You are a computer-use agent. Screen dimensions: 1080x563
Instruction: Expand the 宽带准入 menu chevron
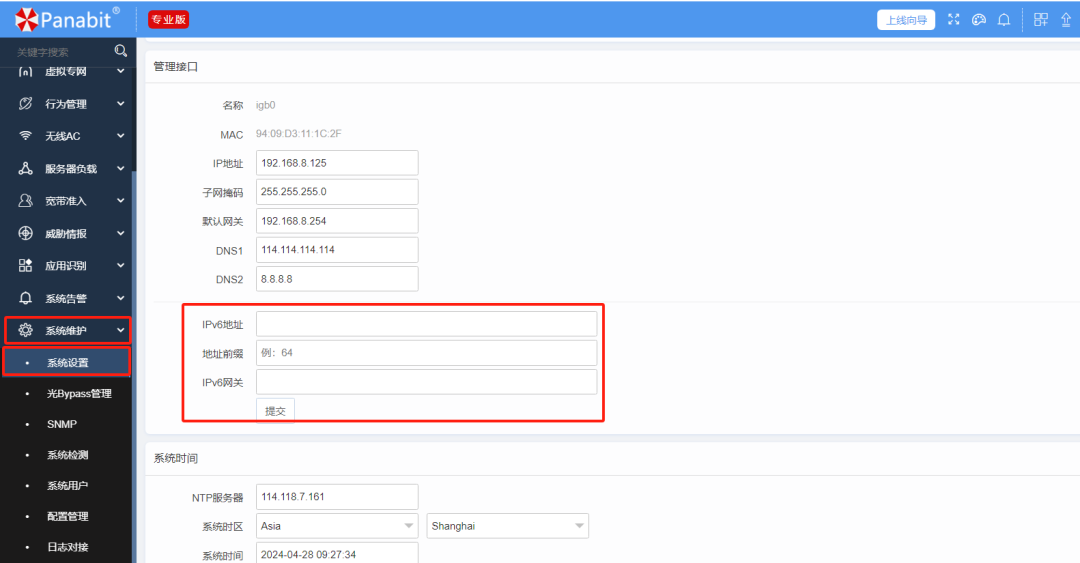(121, 201)
